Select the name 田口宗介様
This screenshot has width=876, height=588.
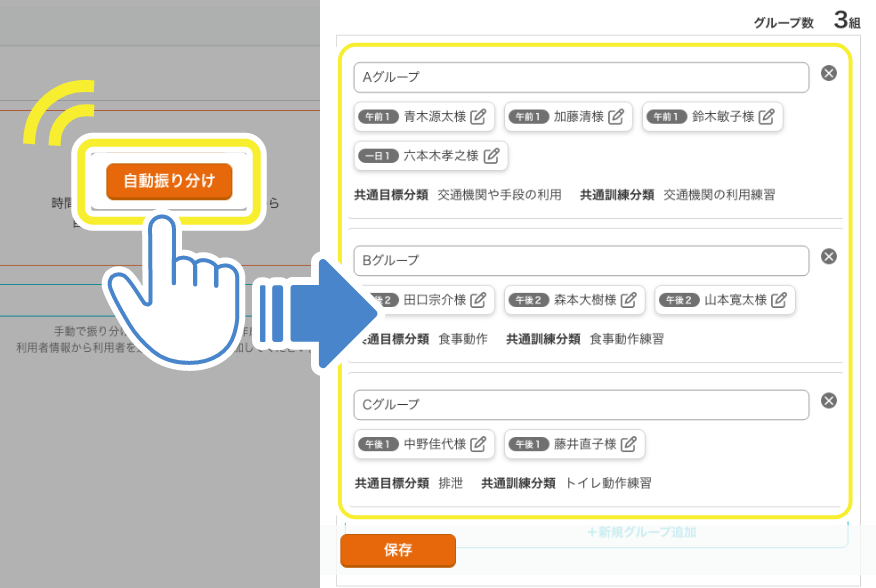click(x=435, y=300)
